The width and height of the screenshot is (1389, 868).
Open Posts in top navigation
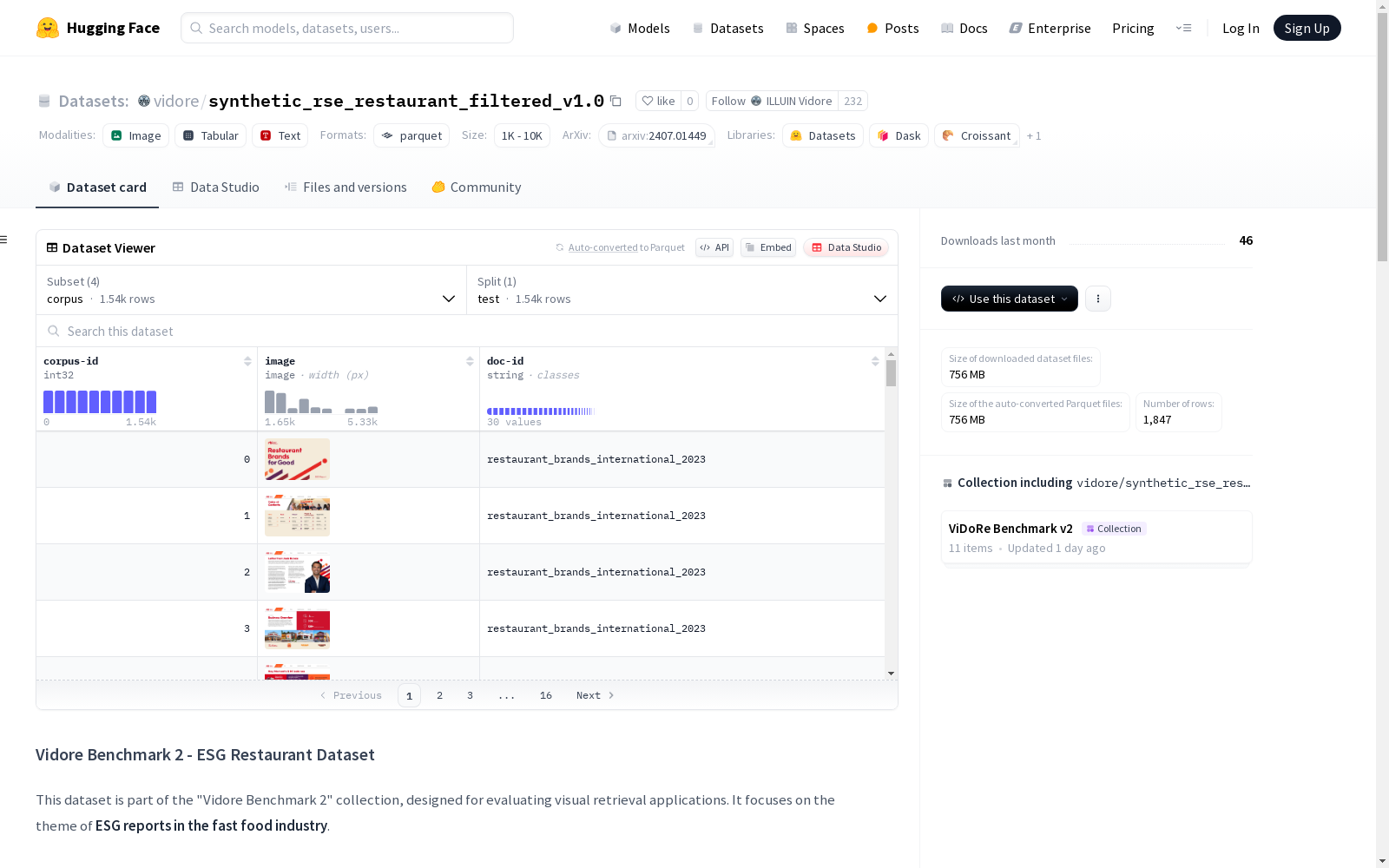[892, 28]
